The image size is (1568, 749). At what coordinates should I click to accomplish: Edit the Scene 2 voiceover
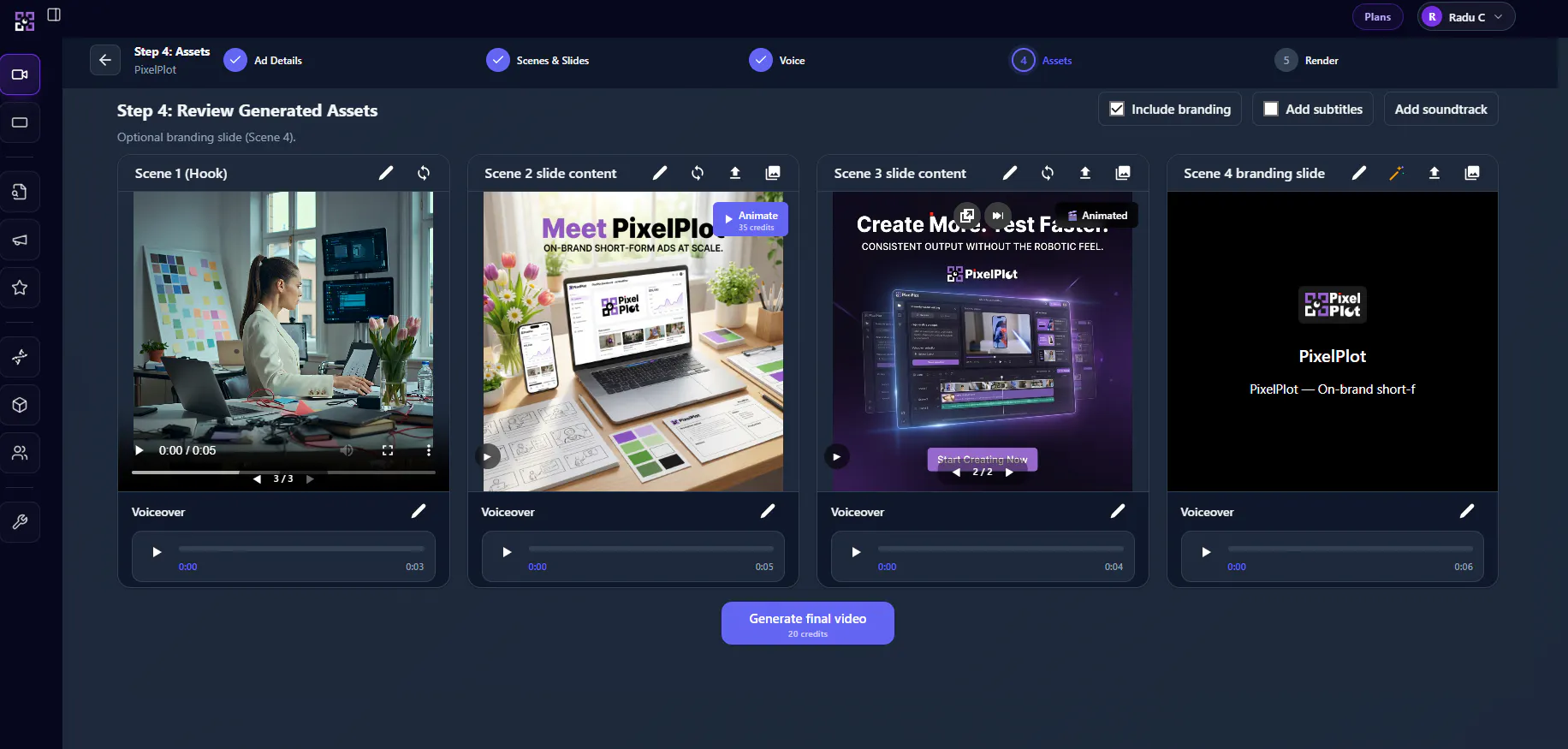click(x=768, y=511)
